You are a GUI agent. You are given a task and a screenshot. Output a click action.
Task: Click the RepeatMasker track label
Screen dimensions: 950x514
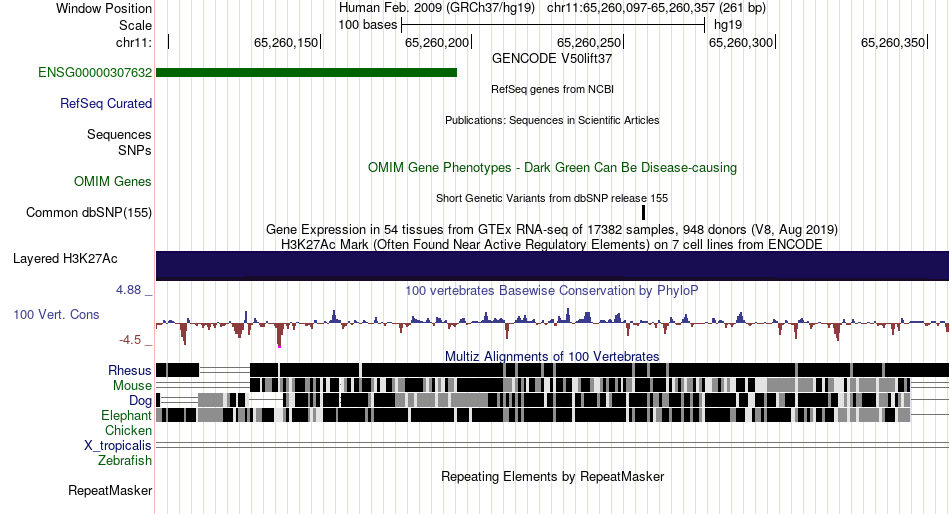110,490
